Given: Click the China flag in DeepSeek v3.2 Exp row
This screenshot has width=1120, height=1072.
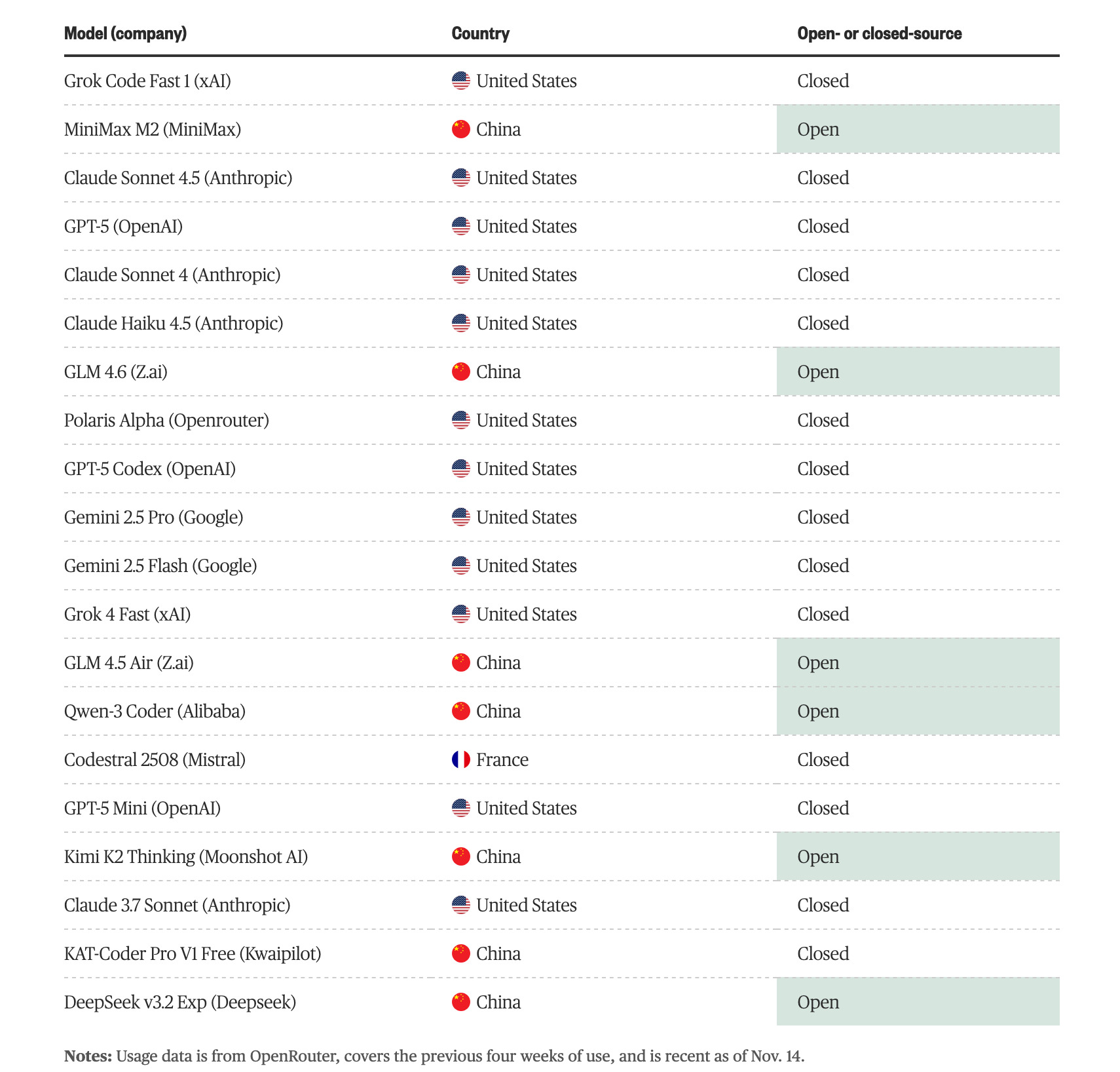Looking at the screenshot, I should click(x=460, y=1002).
